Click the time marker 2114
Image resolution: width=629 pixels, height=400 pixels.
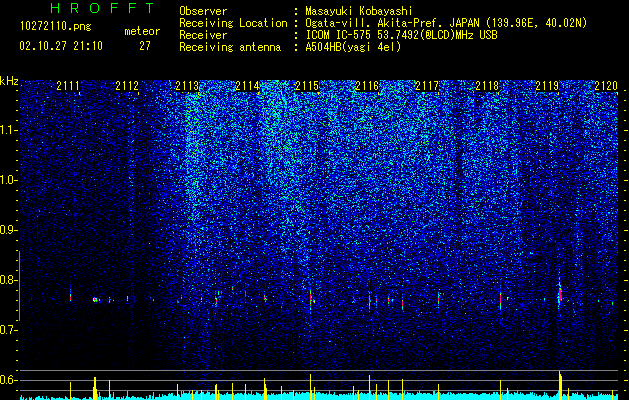point(248,86)
